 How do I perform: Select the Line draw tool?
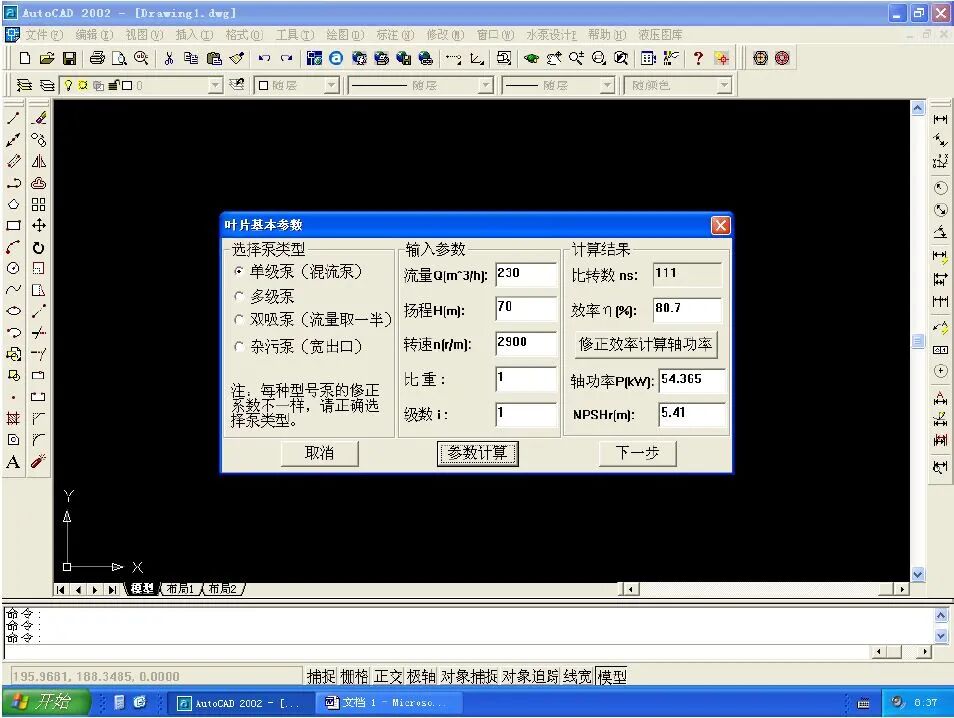tap(13, 118)
